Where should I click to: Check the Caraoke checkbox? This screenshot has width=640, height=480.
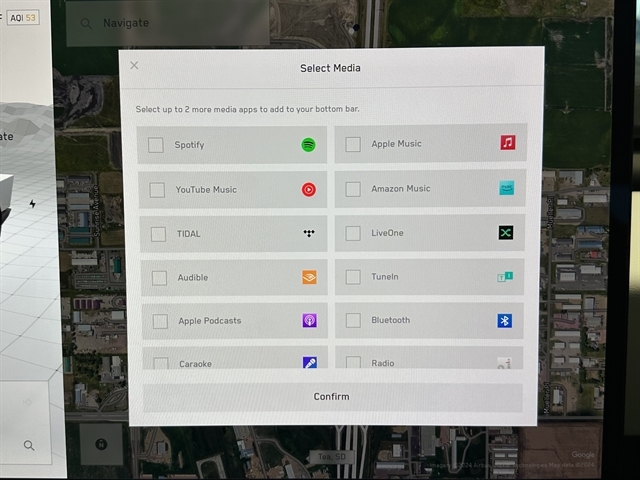point(160,363)
